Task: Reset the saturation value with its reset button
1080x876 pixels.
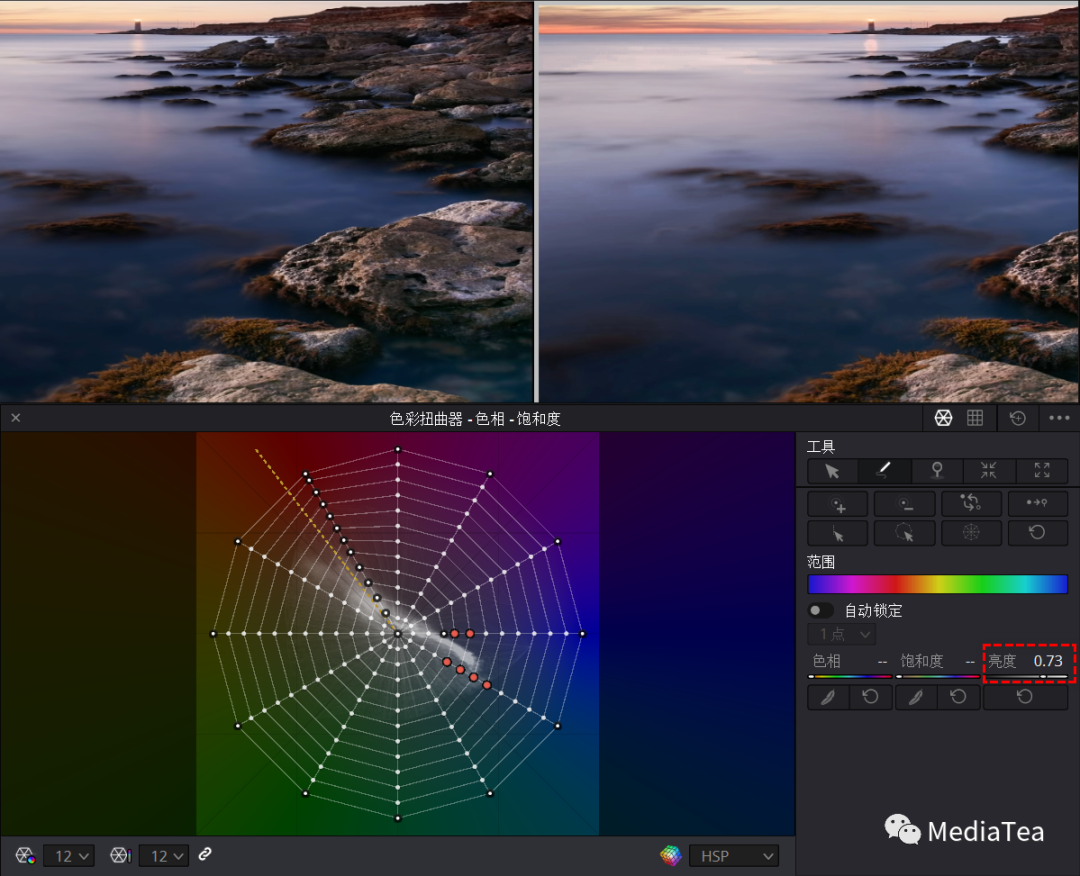Action: (959, 698)
